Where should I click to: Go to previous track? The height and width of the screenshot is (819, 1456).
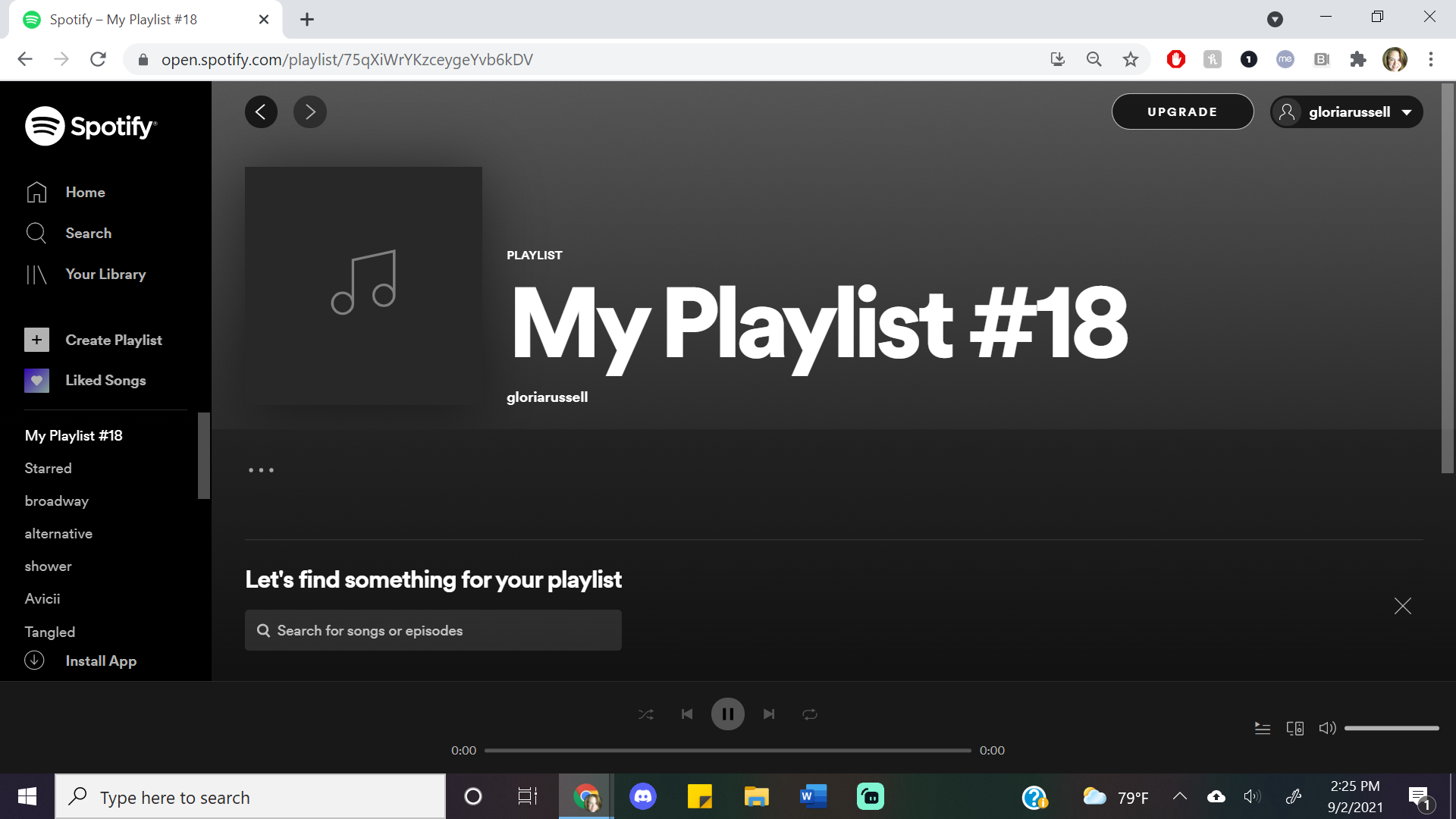click(x=687, y=714)
